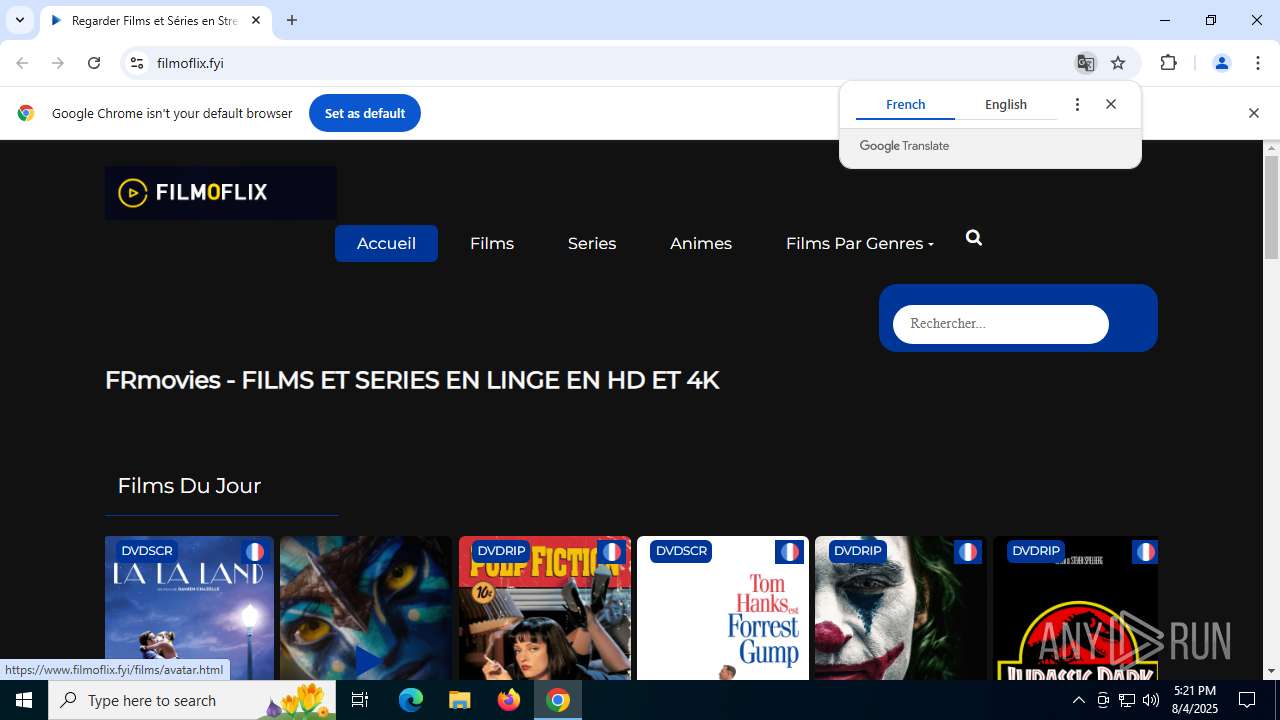Open the site search magnifier icon
Screen dimensions: 1280x720
(974, 238)
